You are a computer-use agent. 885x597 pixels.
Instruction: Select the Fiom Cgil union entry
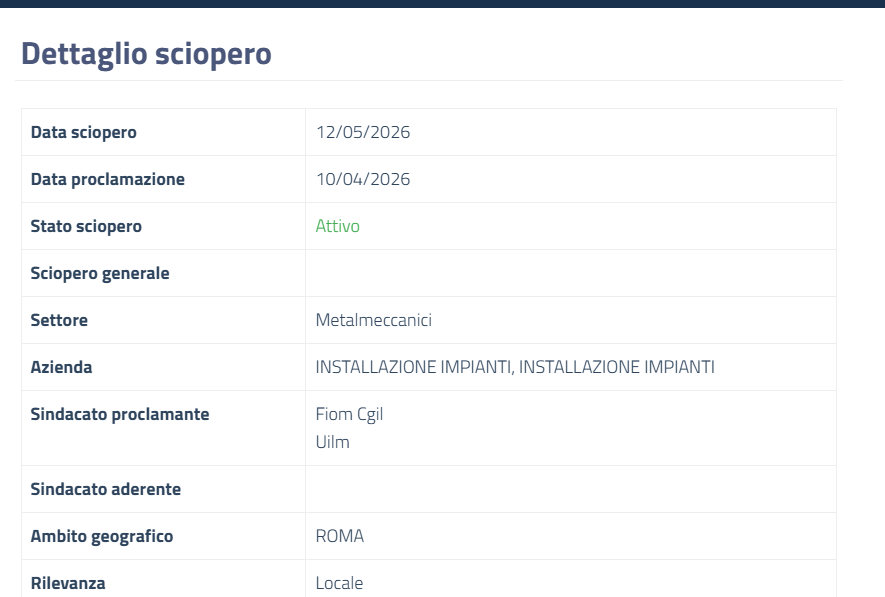coord(349,414)
